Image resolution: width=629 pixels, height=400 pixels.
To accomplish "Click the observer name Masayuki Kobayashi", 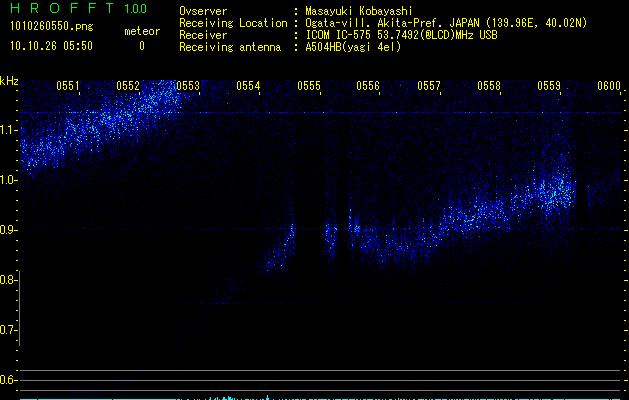I will pyautogui.click(x=359, y=11).
